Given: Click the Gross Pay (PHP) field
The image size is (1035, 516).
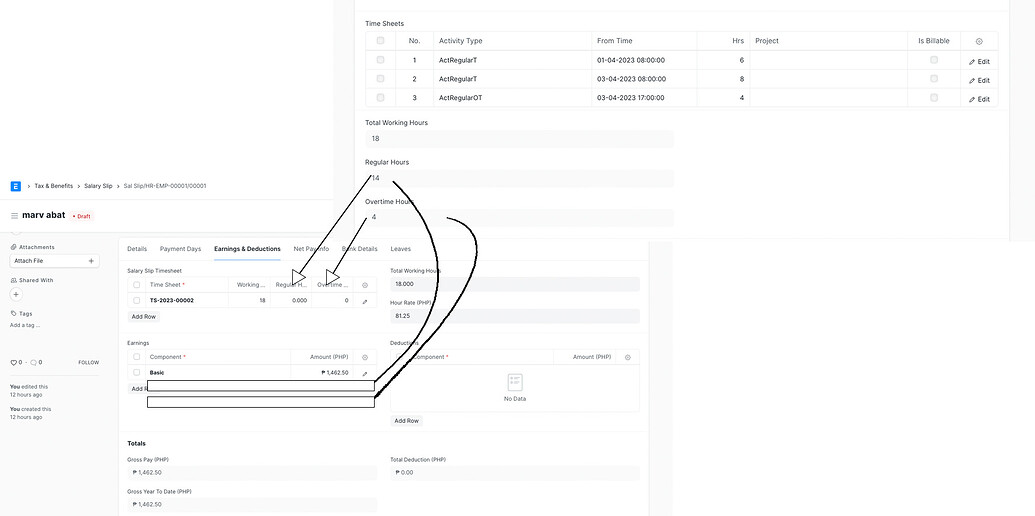Looking at the screenshot, I should [x=252, y=473].
